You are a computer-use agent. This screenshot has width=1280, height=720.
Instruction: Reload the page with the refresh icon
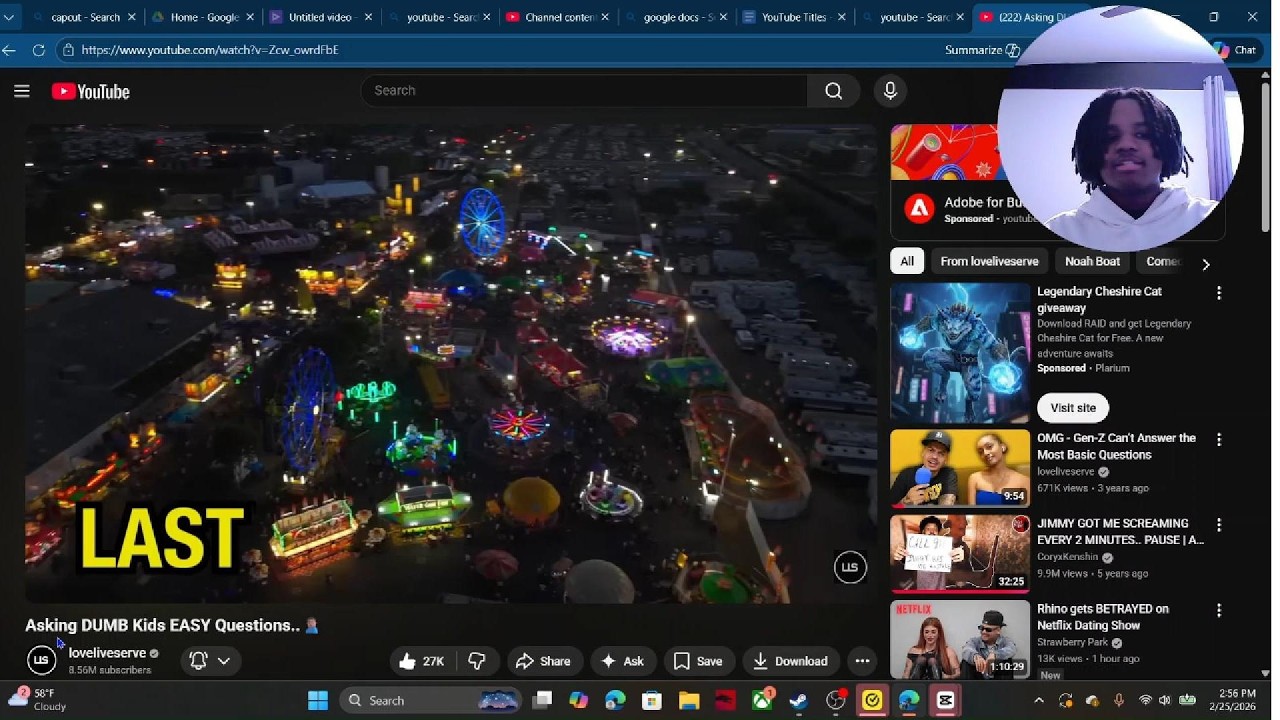click(38, 50)
